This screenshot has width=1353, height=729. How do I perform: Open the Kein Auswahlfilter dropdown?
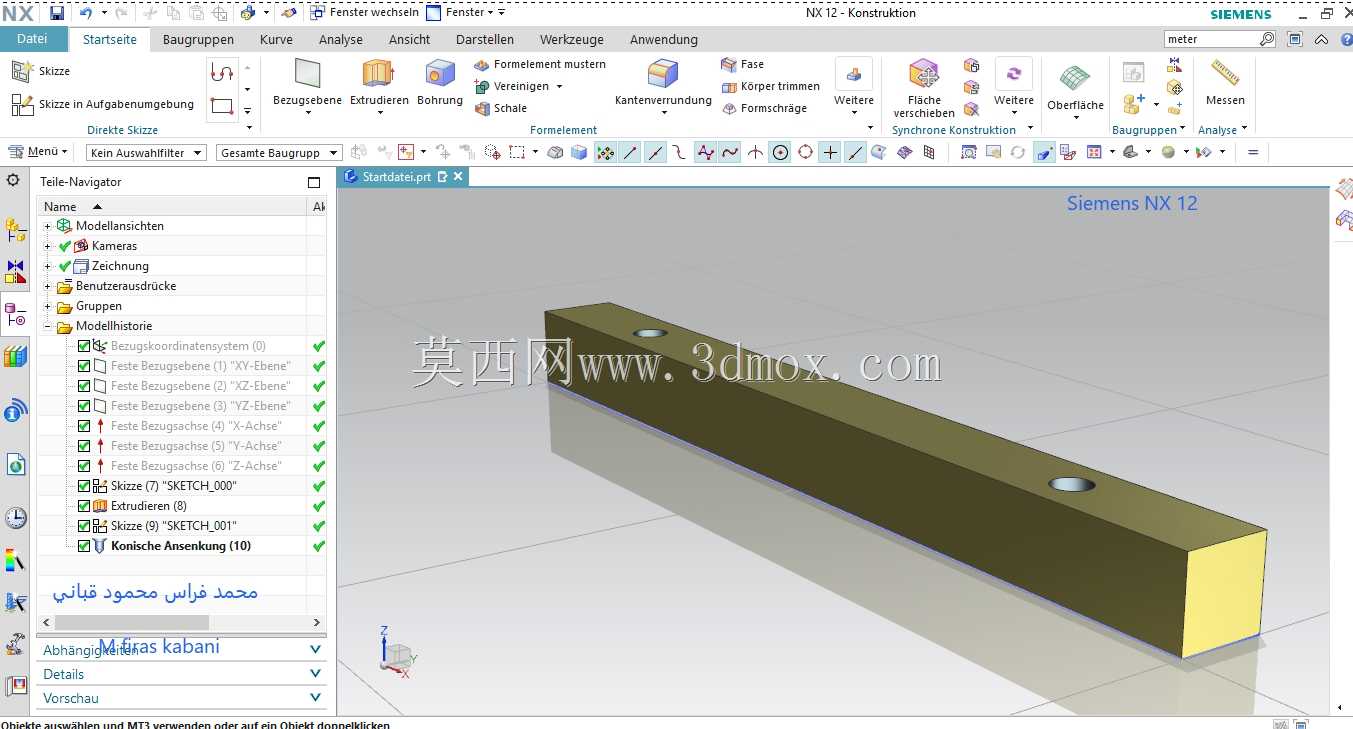[x=146, y=153]
